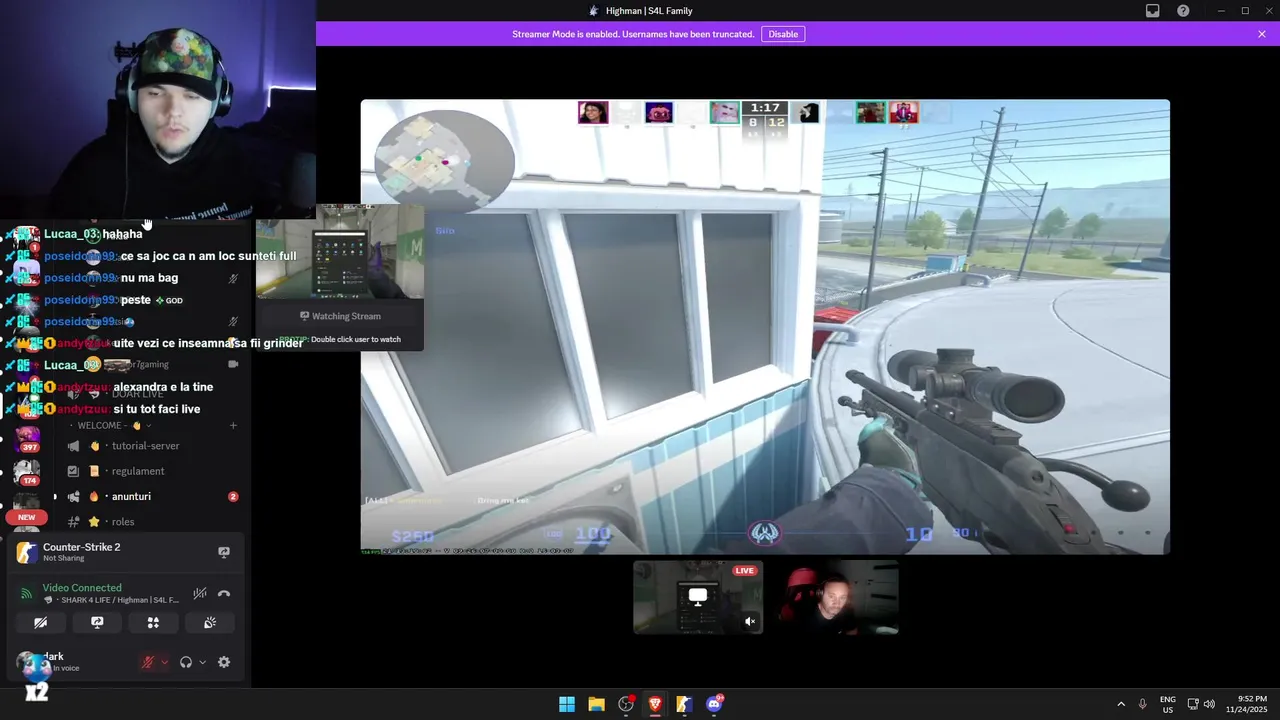Switch to Counter-Strike 2 taskbar icon
Screen dimensions: 1280x720
click(684, 704)
